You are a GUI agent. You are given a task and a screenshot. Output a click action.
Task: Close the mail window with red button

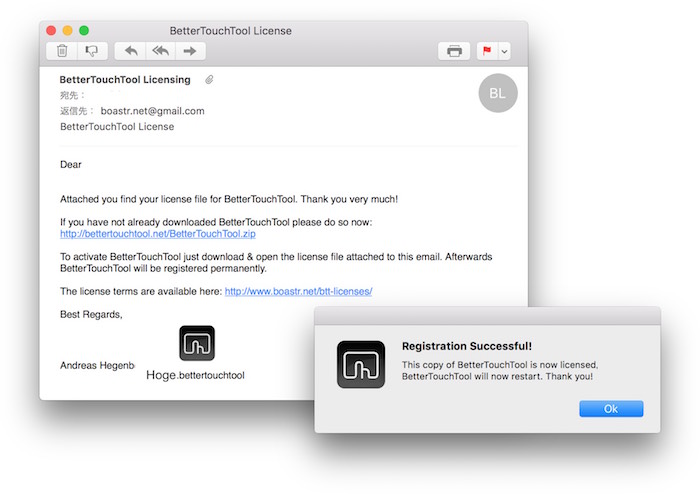51,30
